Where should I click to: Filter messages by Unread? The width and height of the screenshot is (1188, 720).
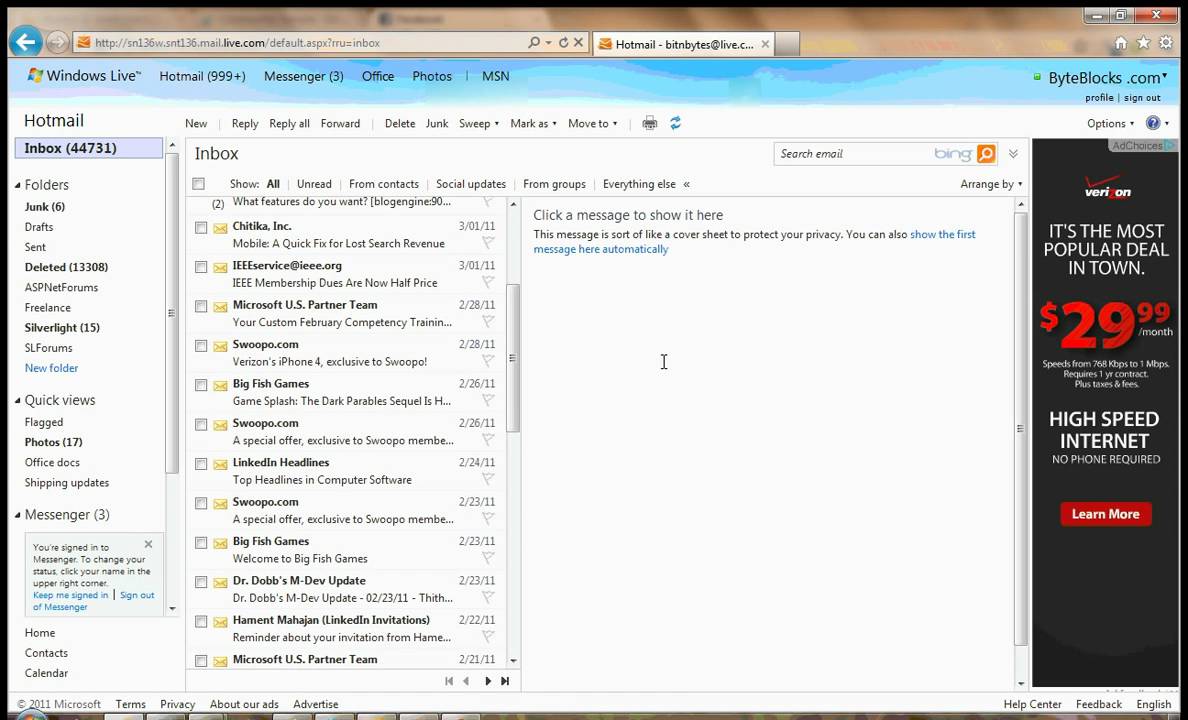(x=314, y=184)
